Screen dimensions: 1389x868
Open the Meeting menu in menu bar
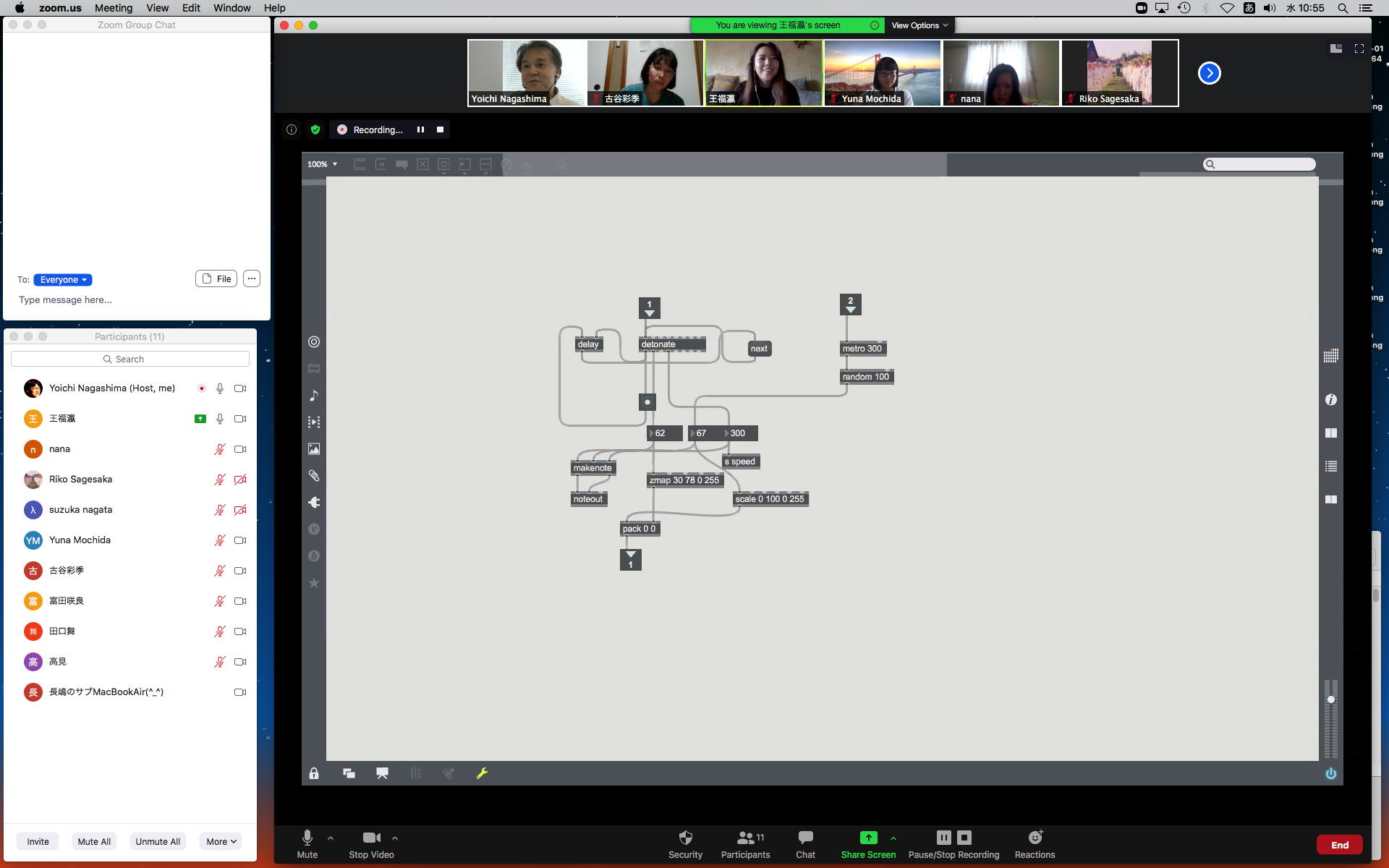(114, 8)
